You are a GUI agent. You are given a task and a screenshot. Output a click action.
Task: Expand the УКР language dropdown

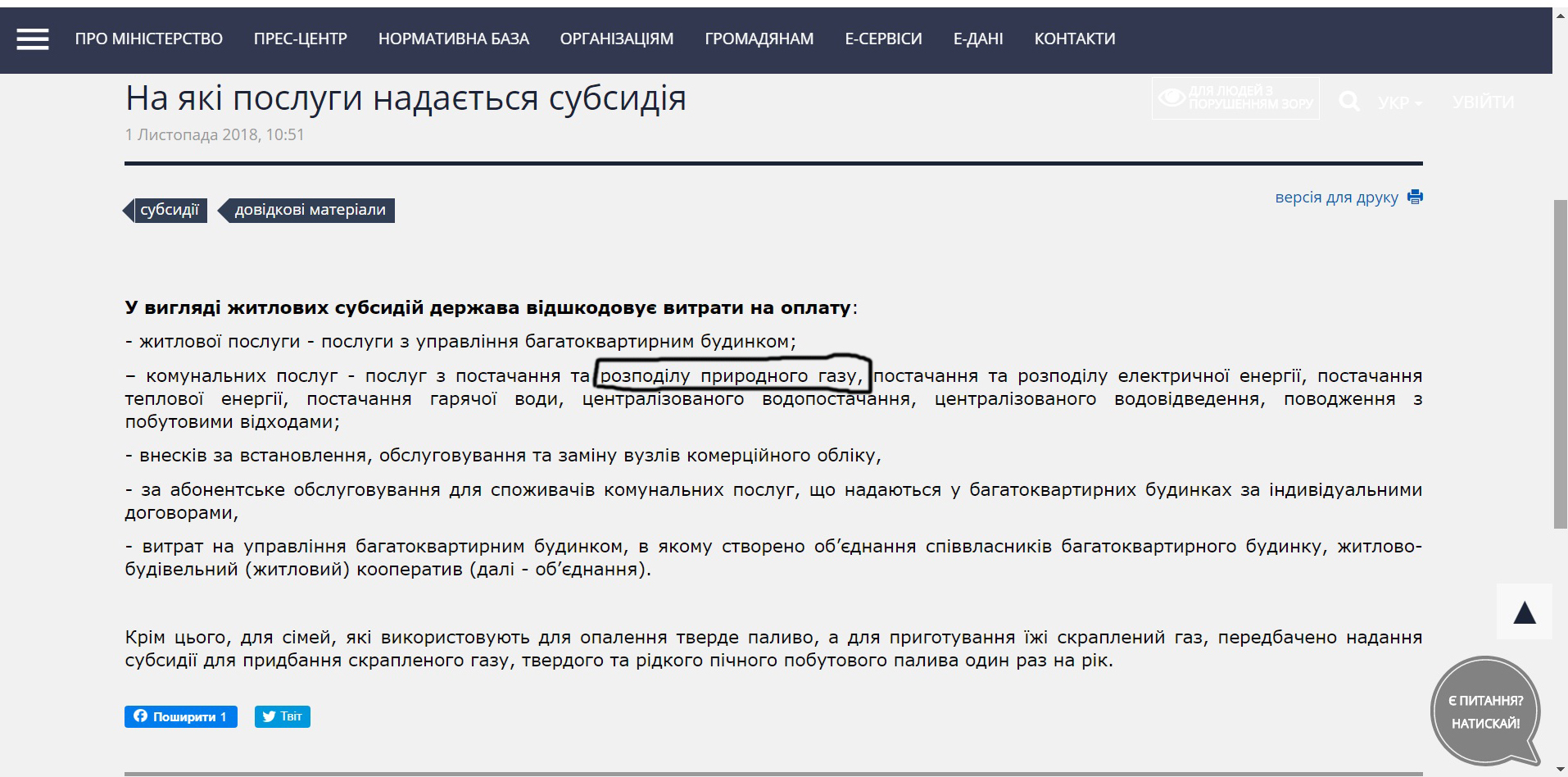[x=1399, y=102]
